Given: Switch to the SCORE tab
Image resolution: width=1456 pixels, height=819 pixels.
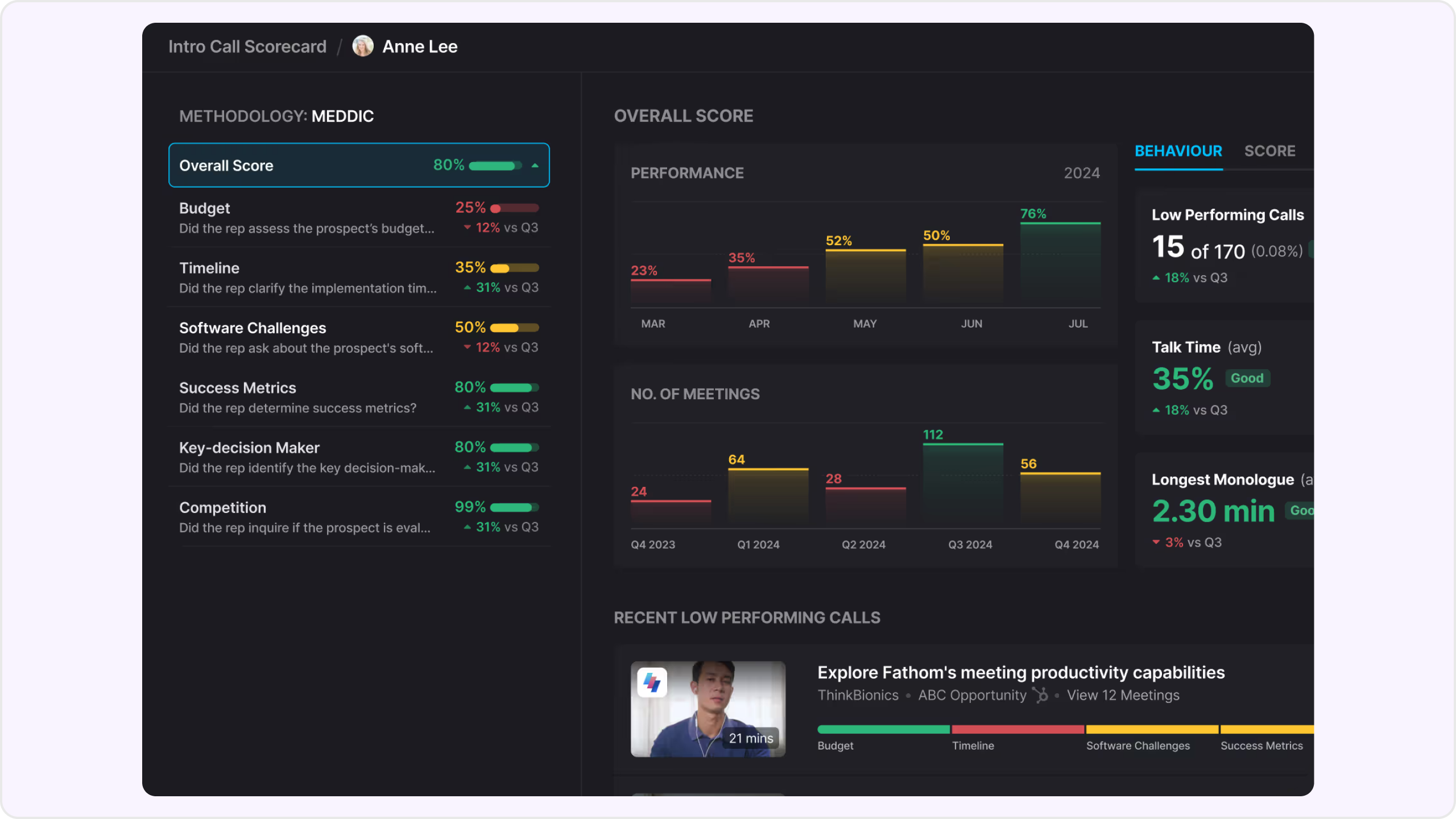Looking at the screenshot, I should [x=1269, y=151].
